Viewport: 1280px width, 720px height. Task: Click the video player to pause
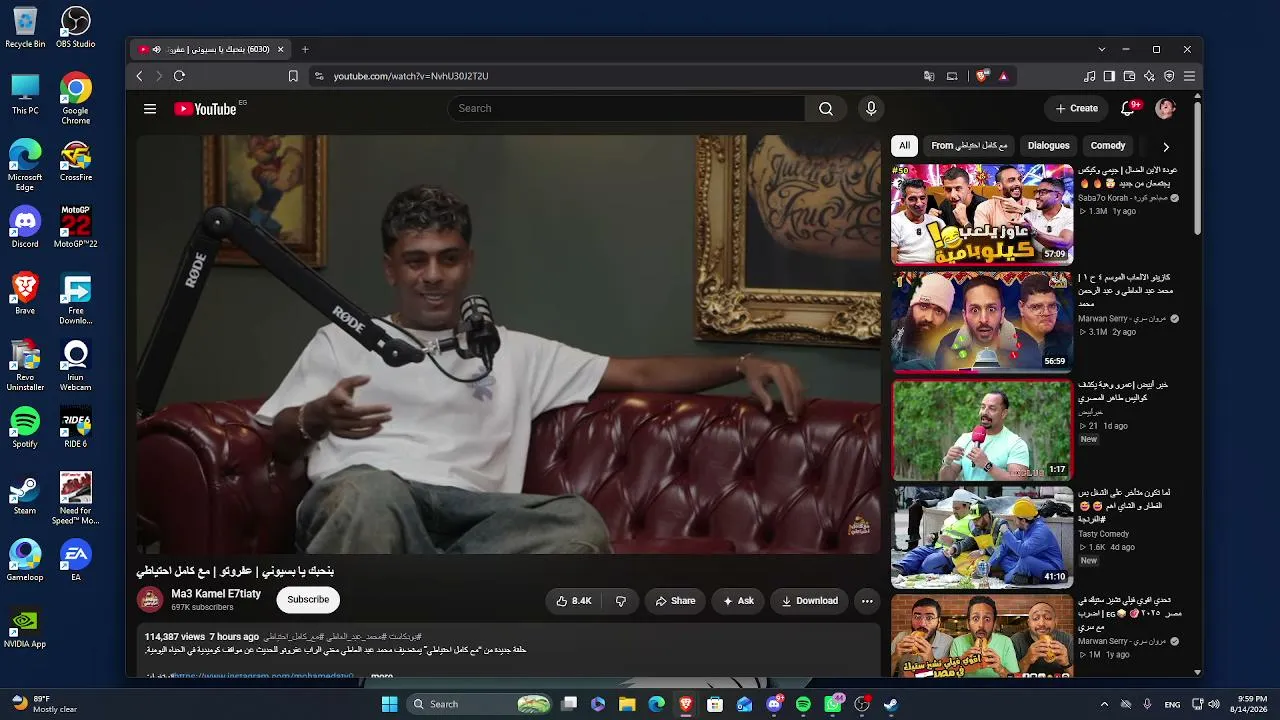[509, 344]
